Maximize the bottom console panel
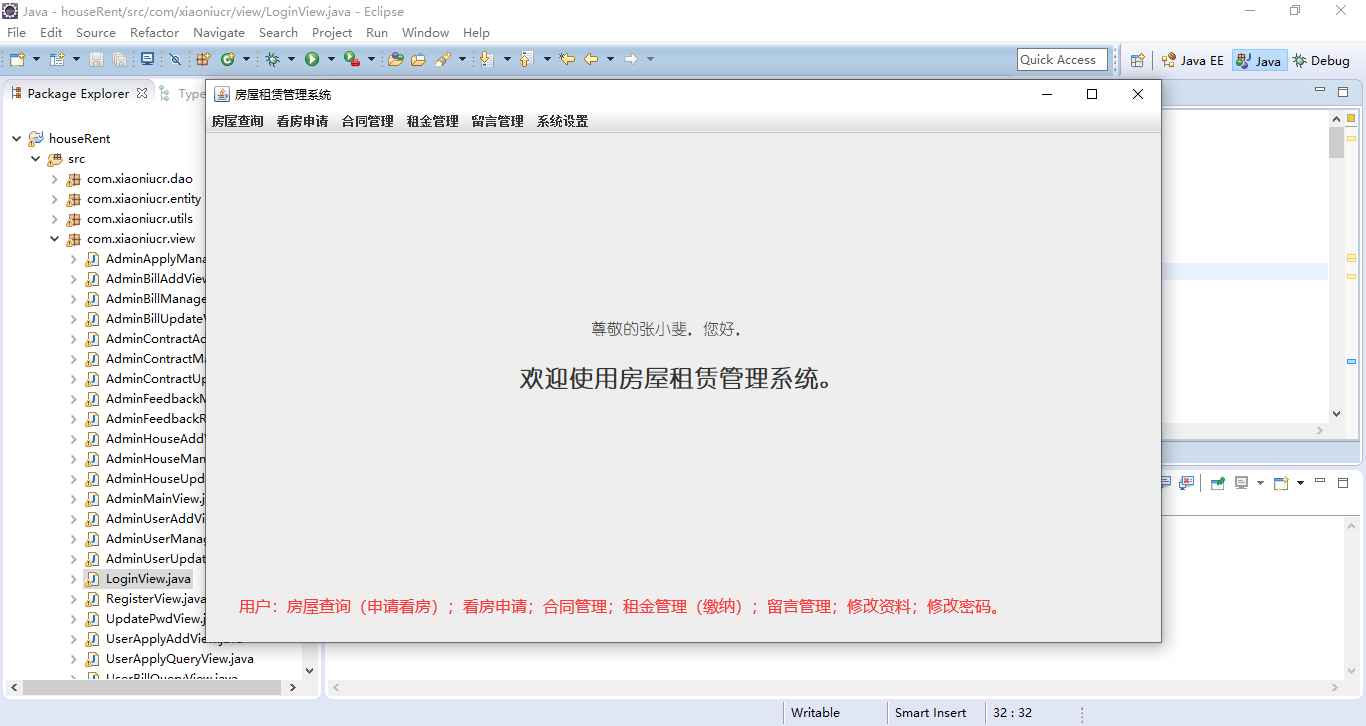 (x=1343, y=482)
